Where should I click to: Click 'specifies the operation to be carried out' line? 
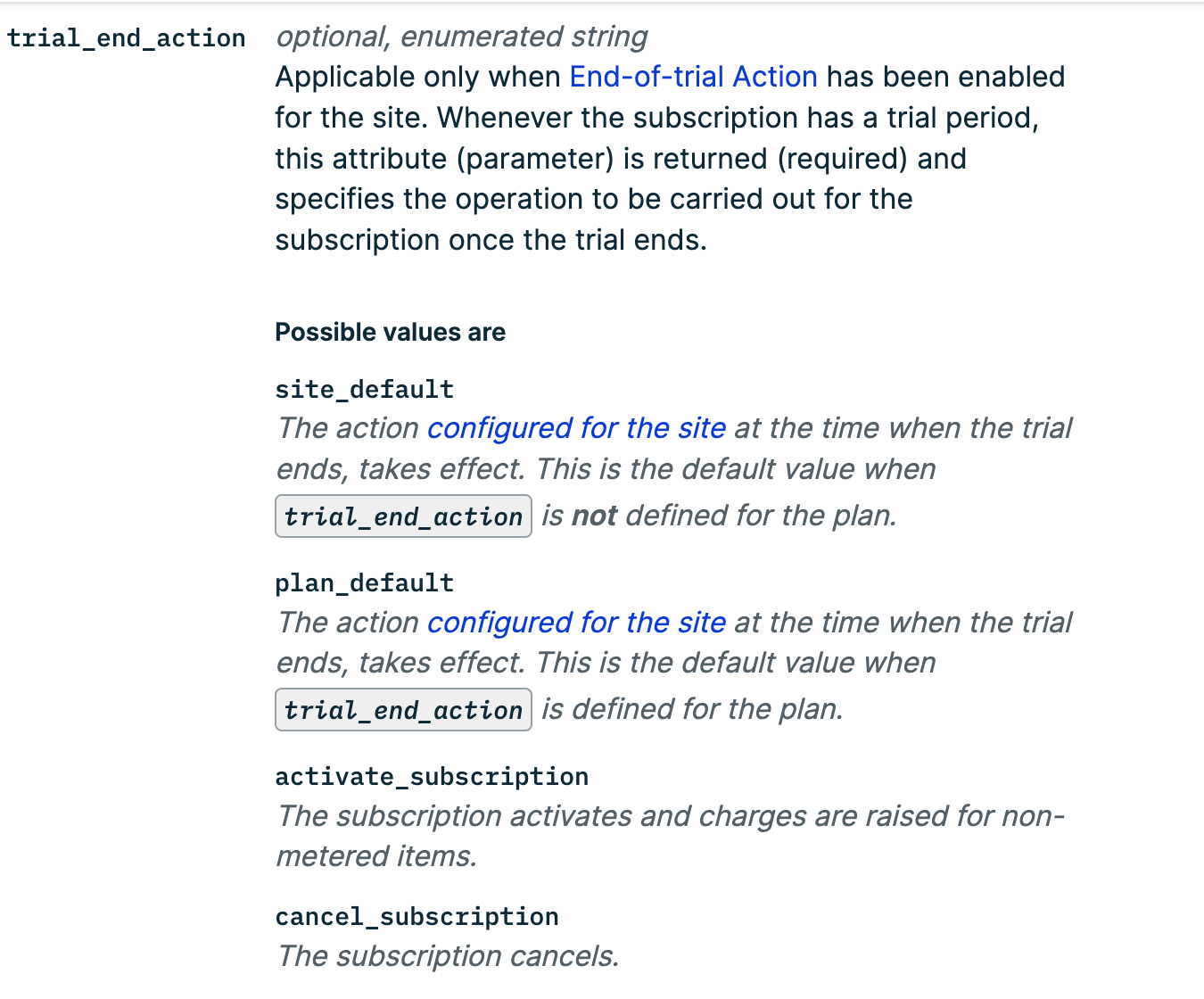click(x=593, y=199)
